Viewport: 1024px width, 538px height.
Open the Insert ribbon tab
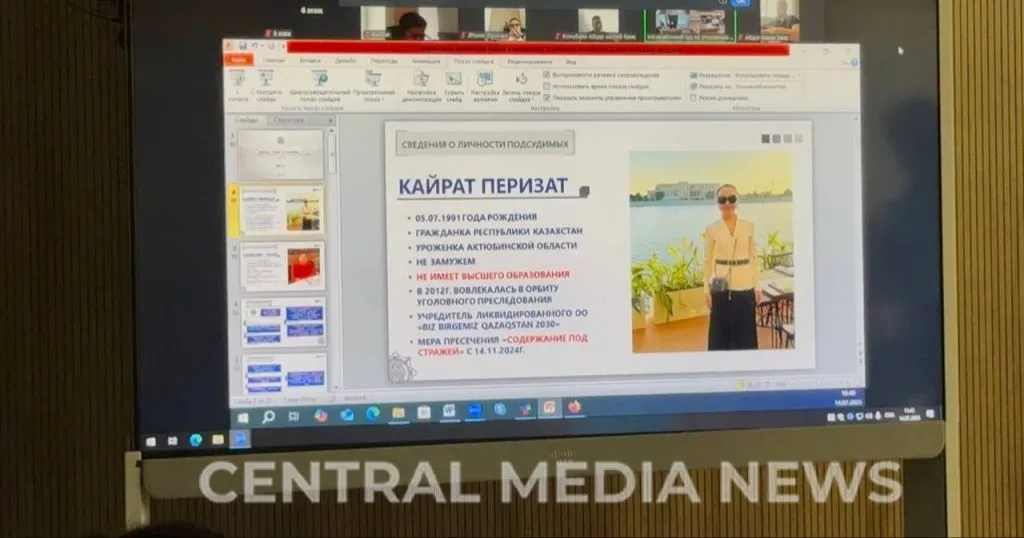(310, 60)
